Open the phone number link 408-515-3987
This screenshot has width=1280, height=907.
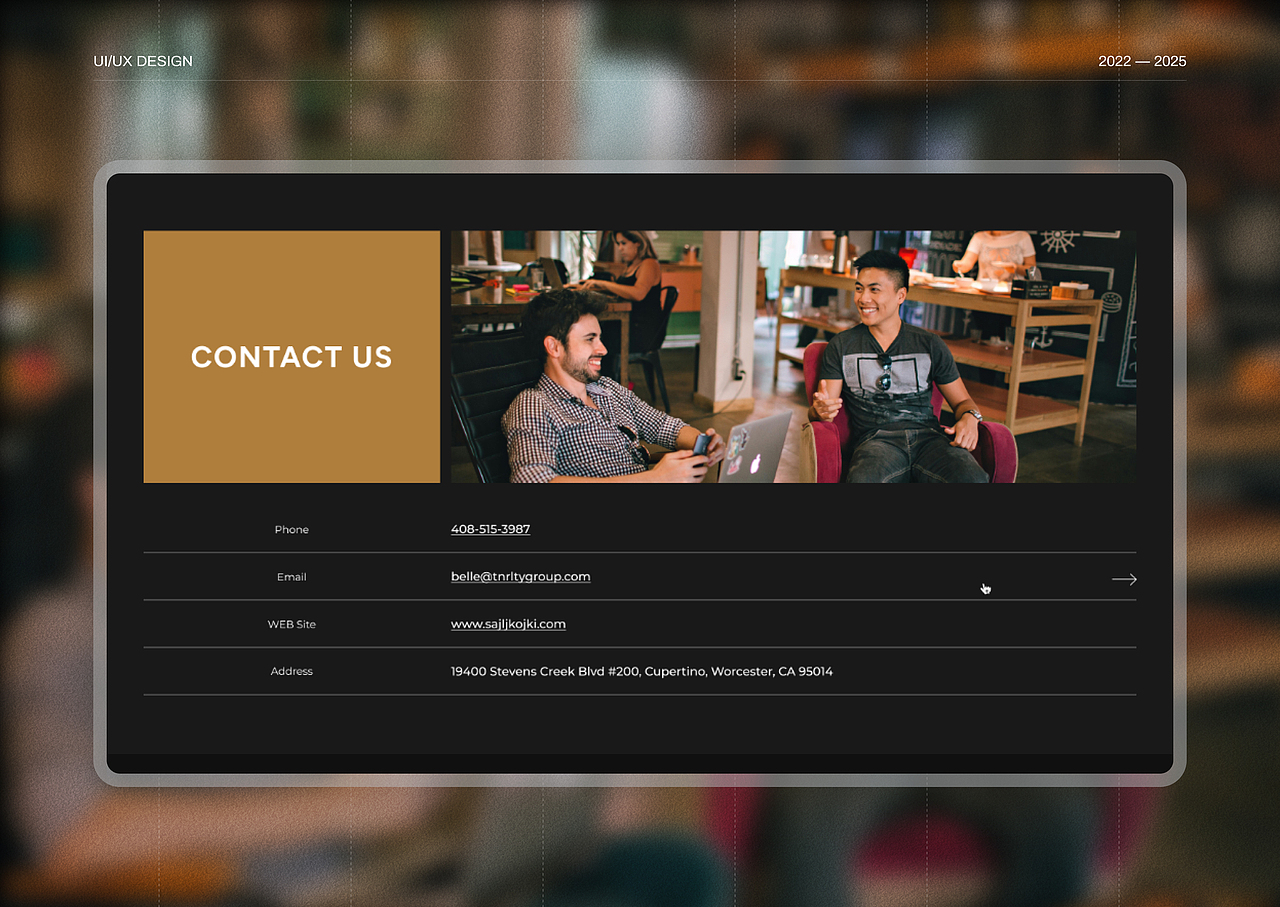coord(490,529)
